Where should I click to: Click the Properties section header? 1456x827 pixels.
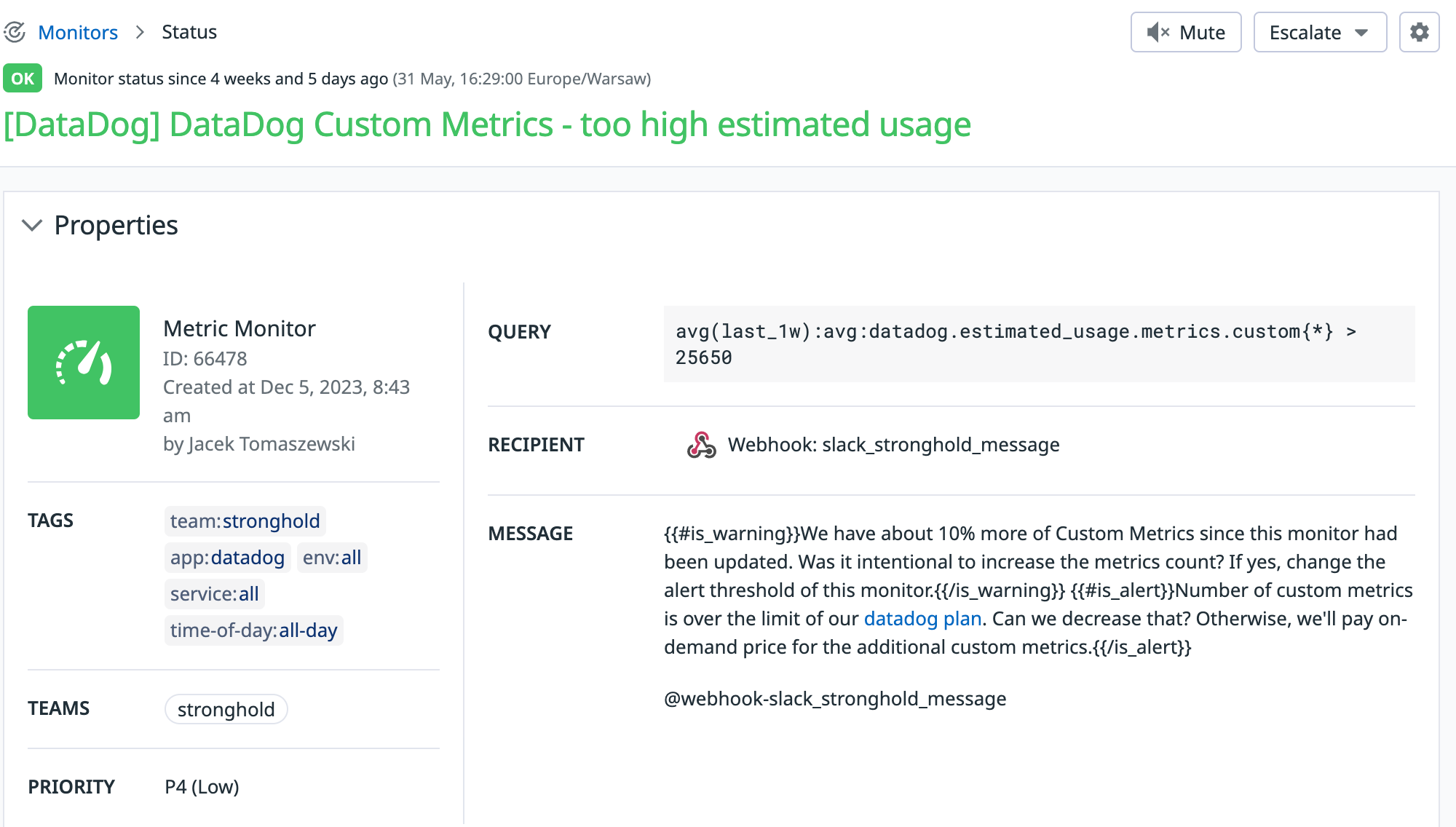pyautogui.click(x=116, y=225)
